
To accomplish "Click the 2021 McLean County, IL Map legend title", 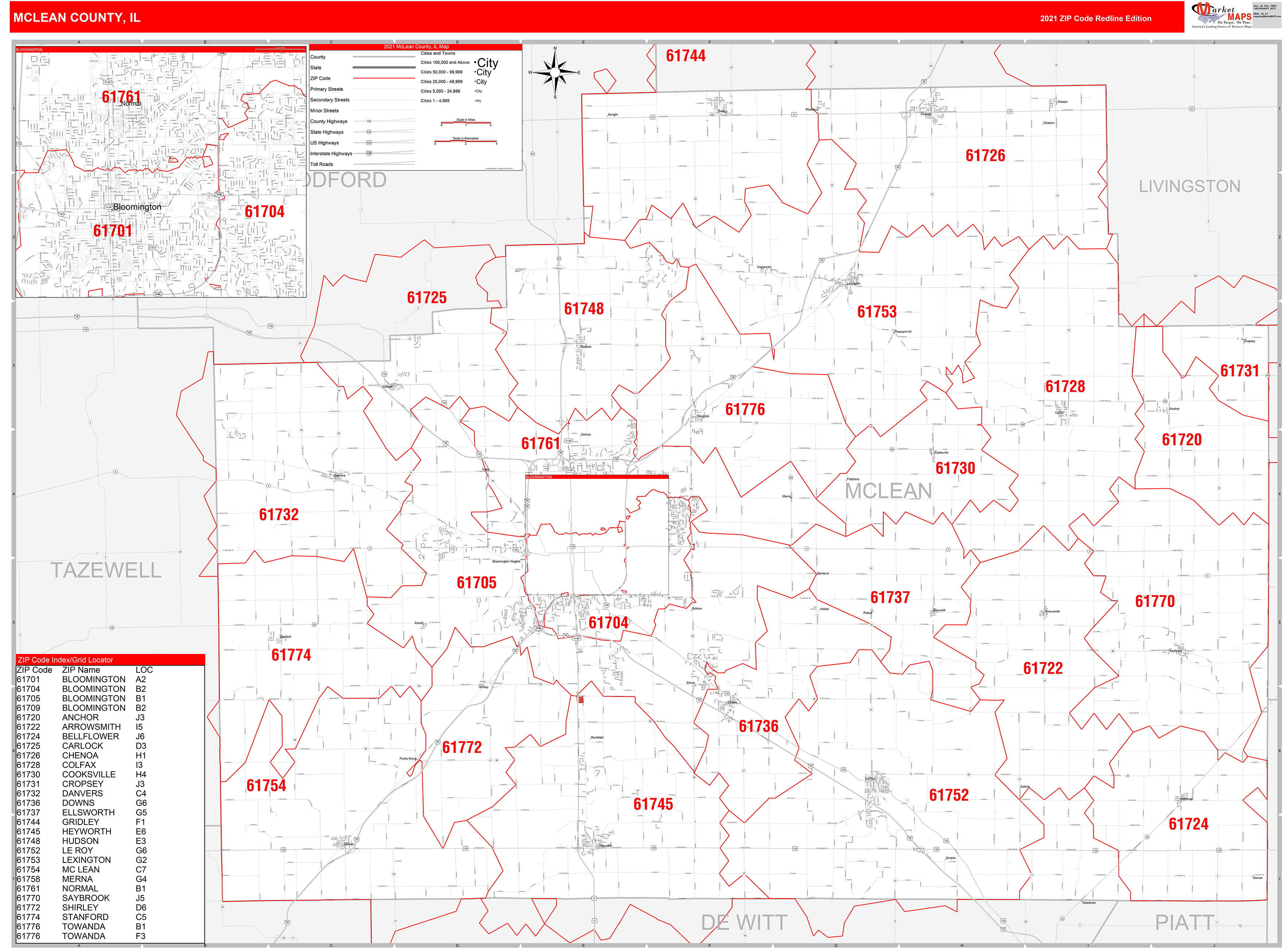I will coord(416,46).
